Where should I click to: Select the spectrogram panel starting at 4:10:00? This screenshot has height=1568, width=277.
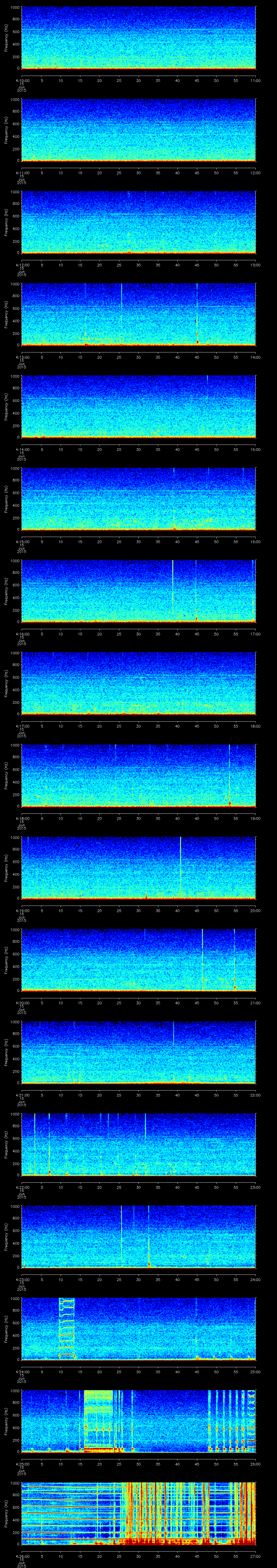coord(139,38)
